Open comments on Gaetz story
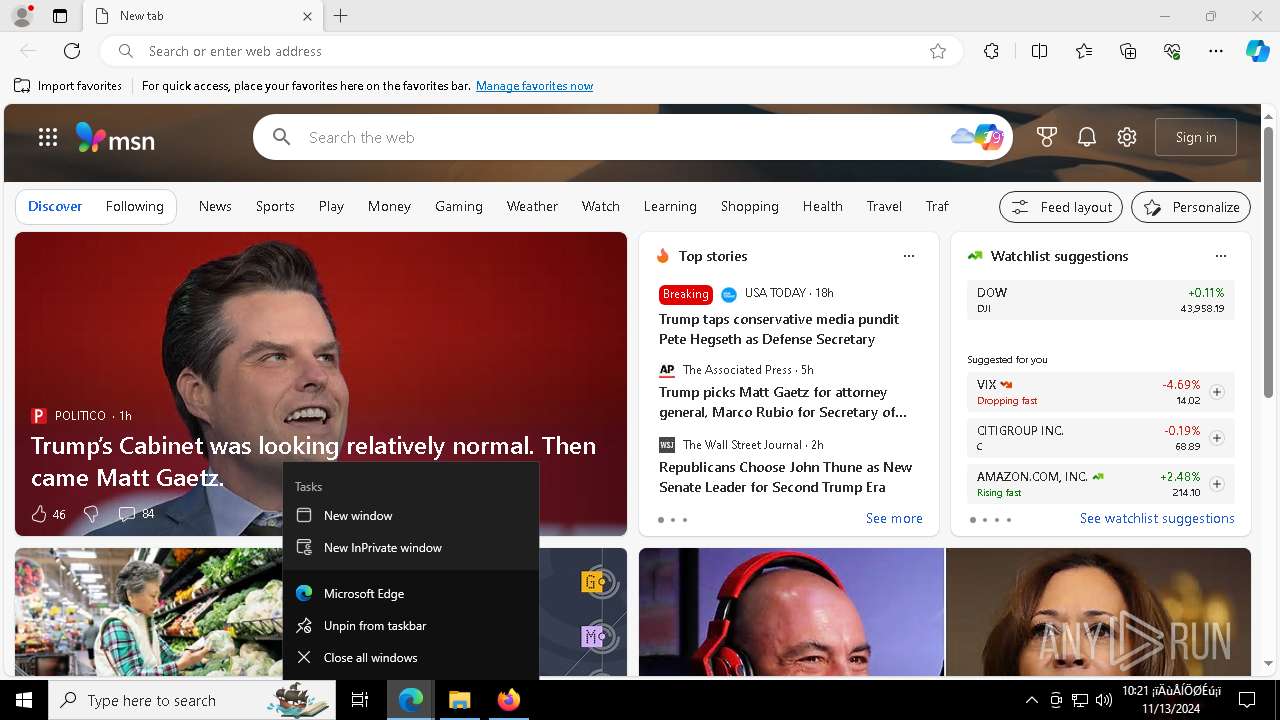This screenshot has height=720, width=1280. (x=136, y=514)
